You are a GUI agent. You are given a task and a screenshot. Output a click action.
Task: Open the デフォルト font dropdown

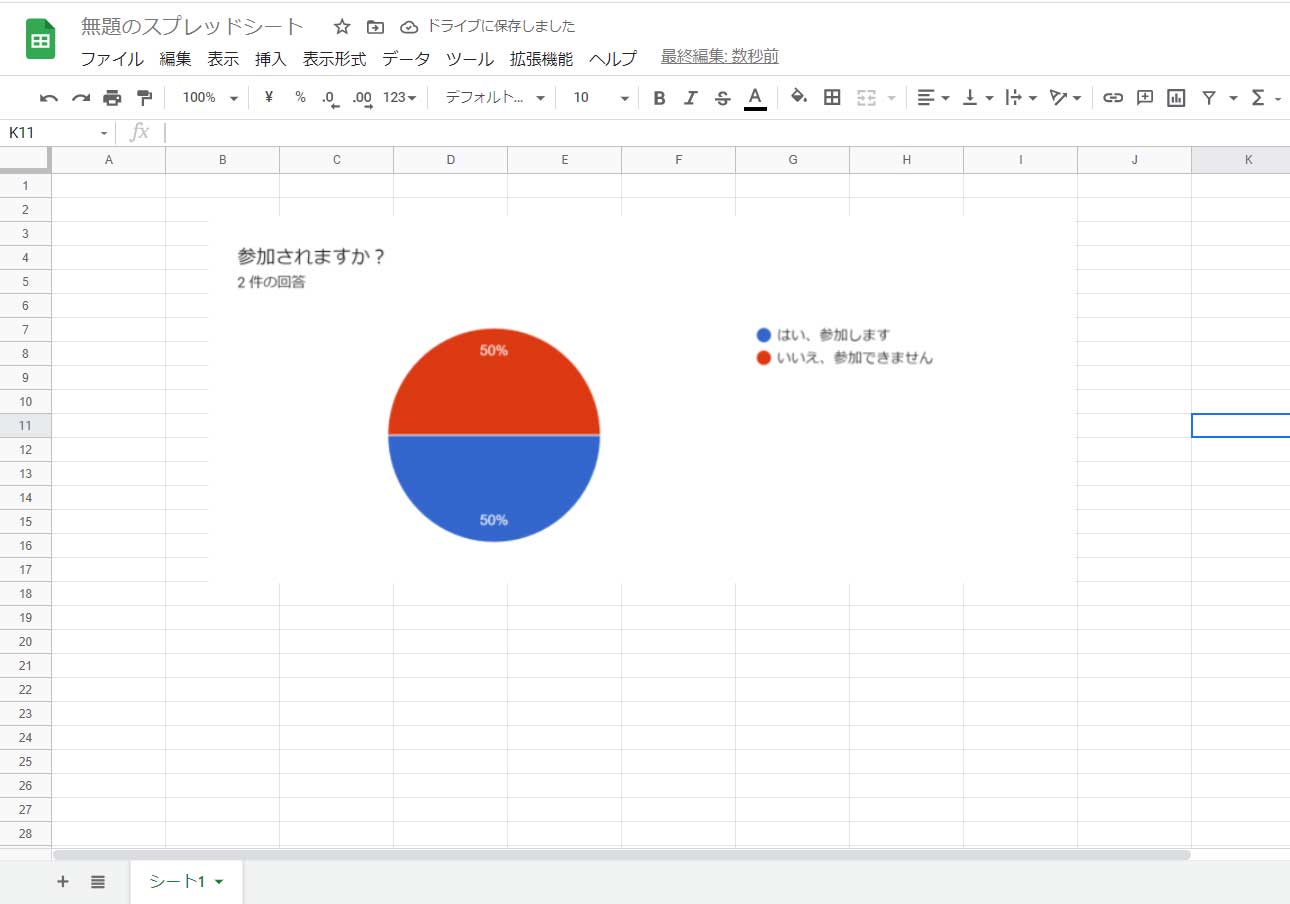pos(495,98)
